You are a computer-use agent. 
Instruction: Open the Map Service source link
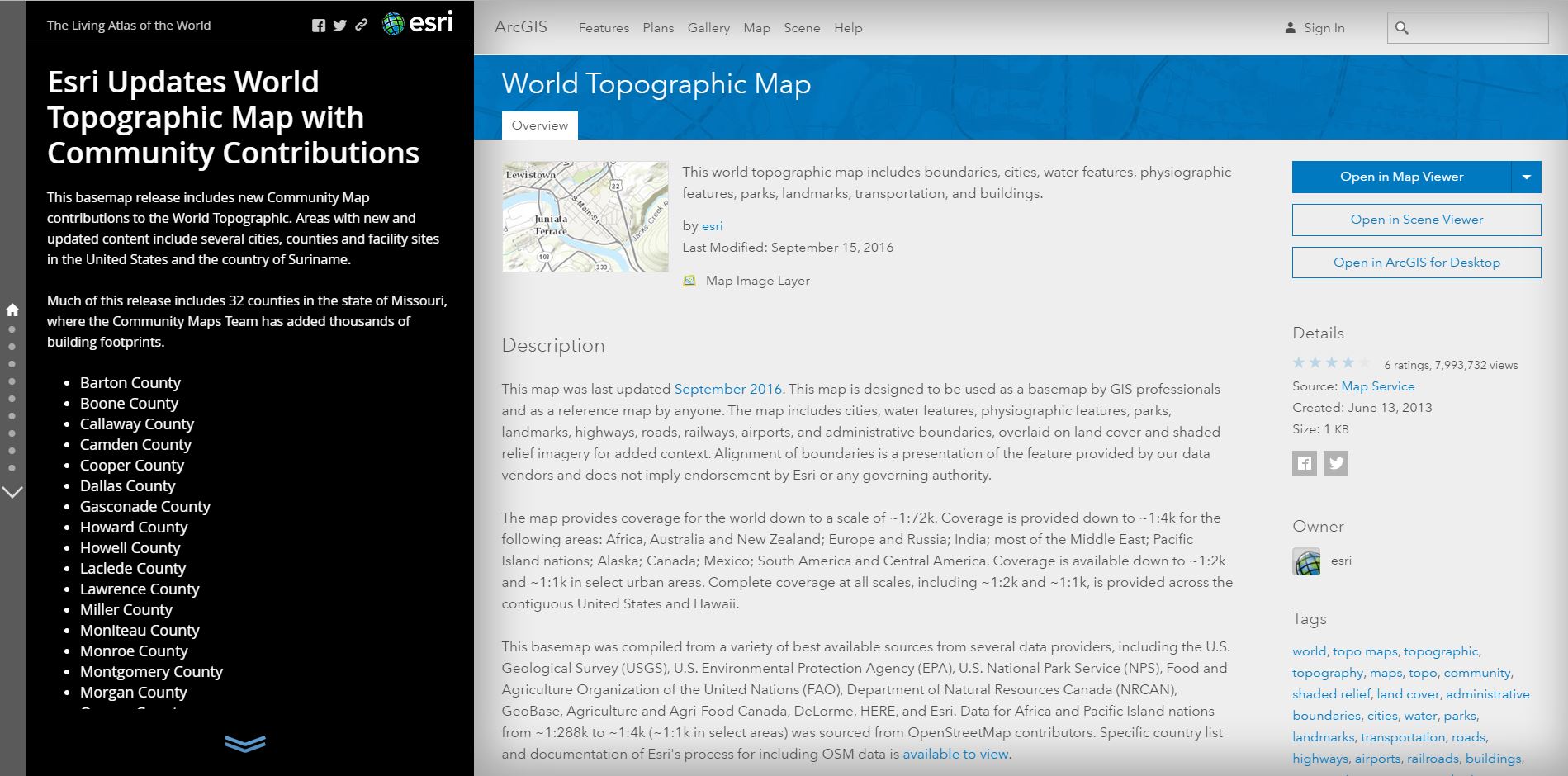pyautogui.click(x=1377, y=386)
